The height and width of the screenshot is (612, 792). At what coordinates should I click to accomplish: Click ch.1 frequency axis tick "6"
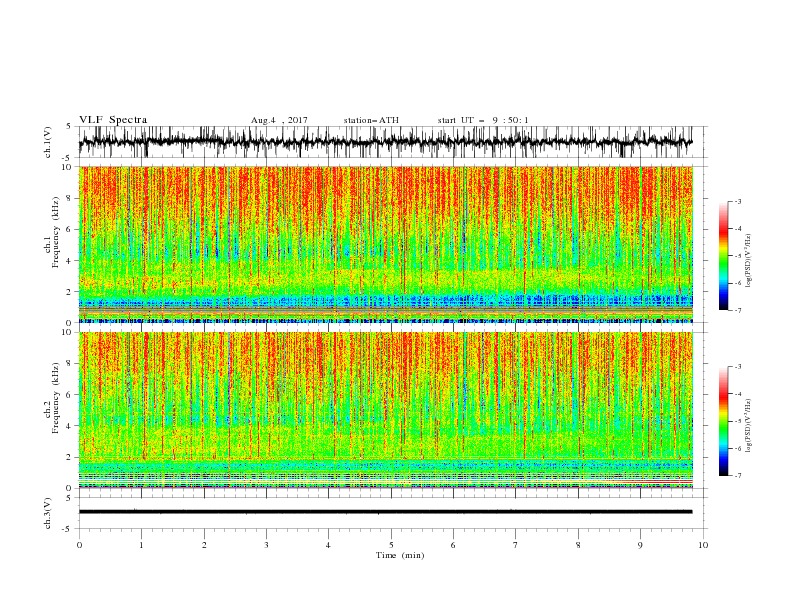click(x=70, y=229)
